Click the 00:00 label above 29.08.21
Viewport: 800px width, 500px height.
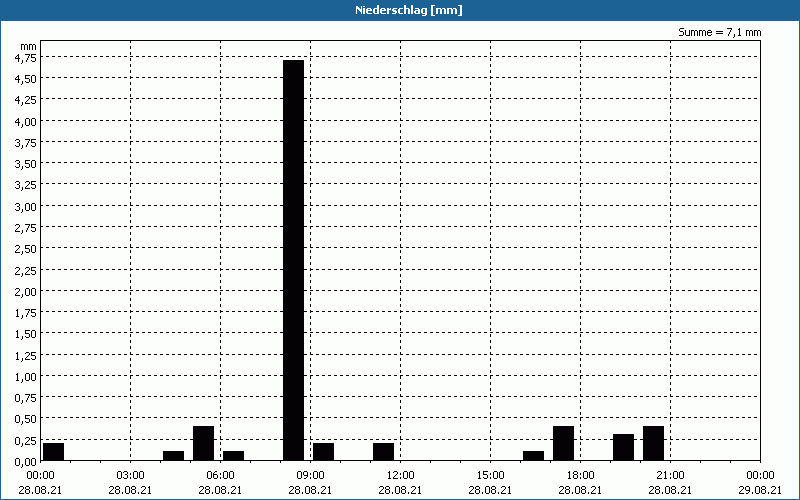[x=760, y=476]
